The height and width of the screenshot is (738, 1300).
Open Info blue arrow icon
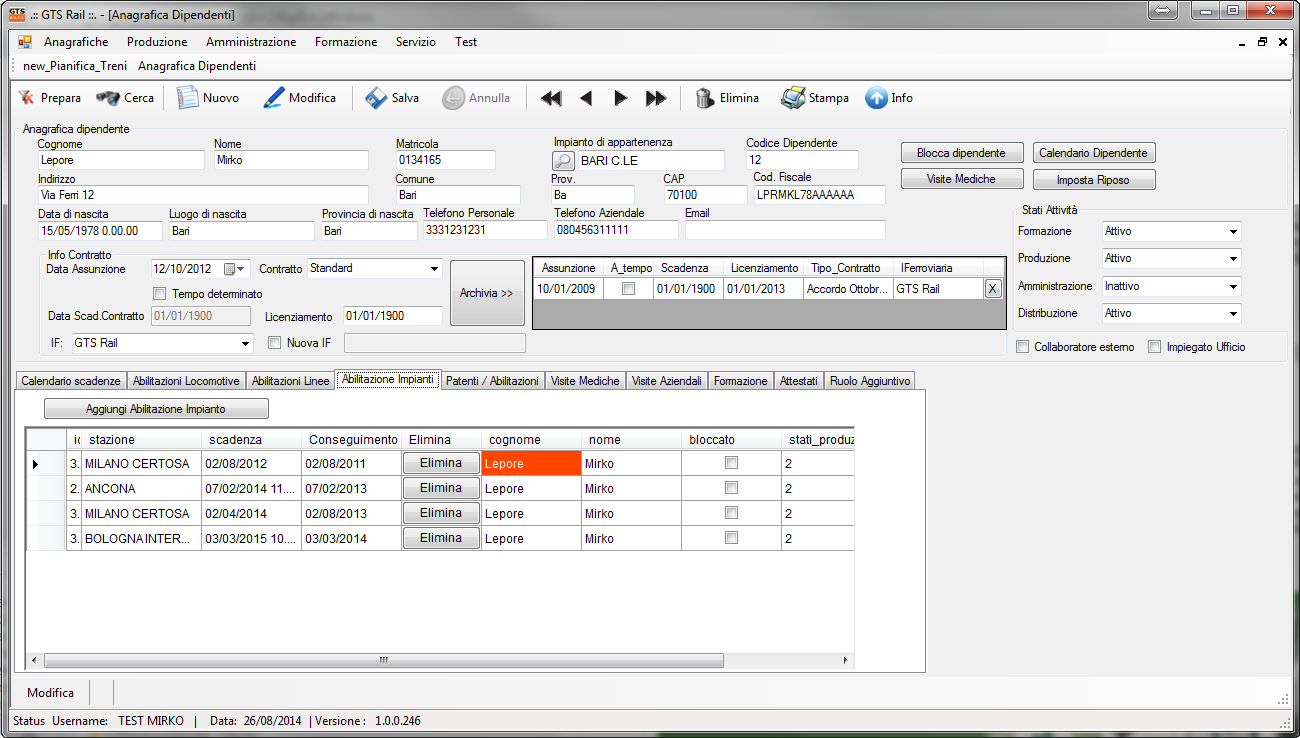tap(876, 98)
